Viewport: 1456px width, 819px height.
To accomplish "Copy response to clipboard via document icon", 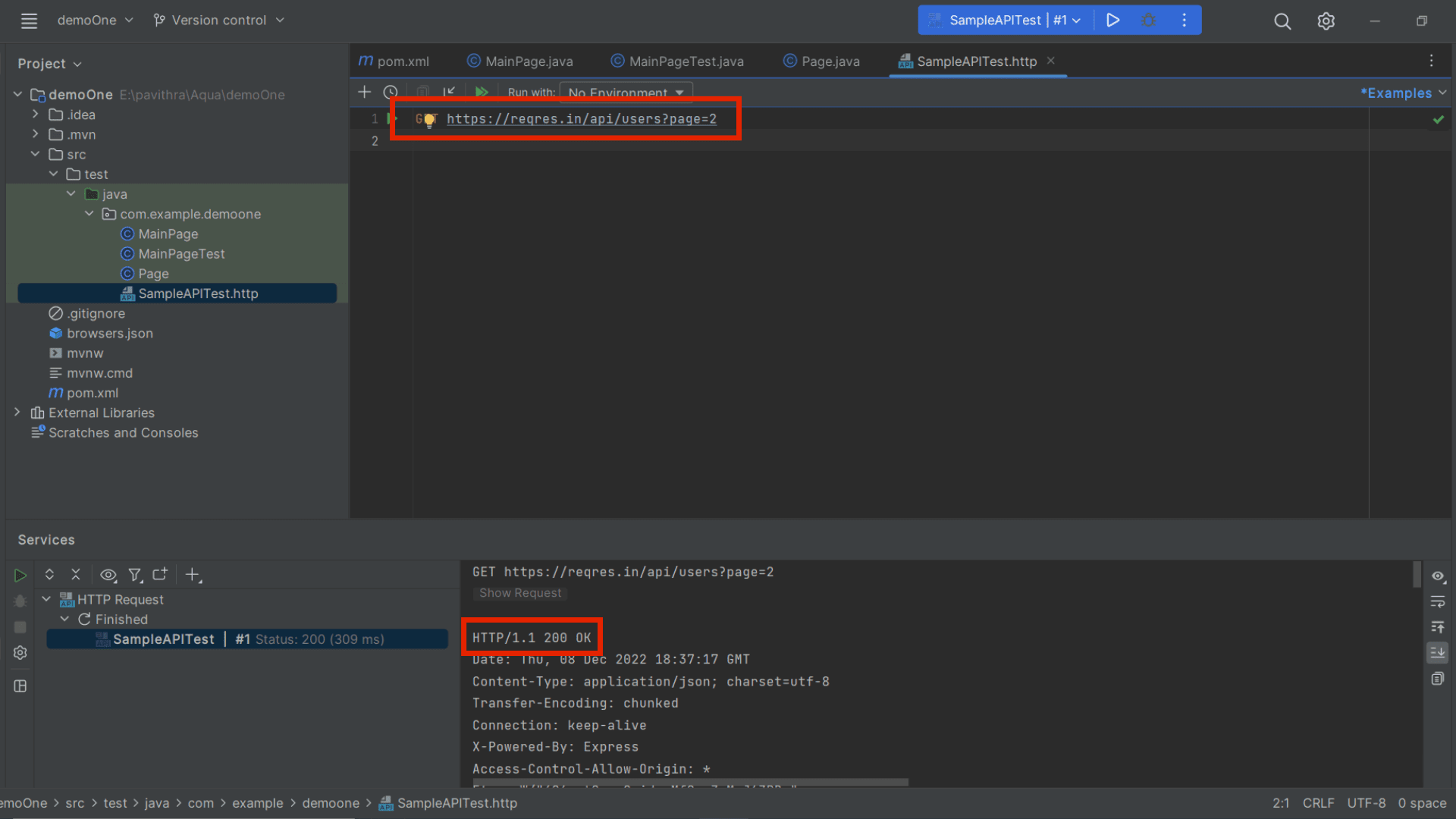I will [1439, 678].
